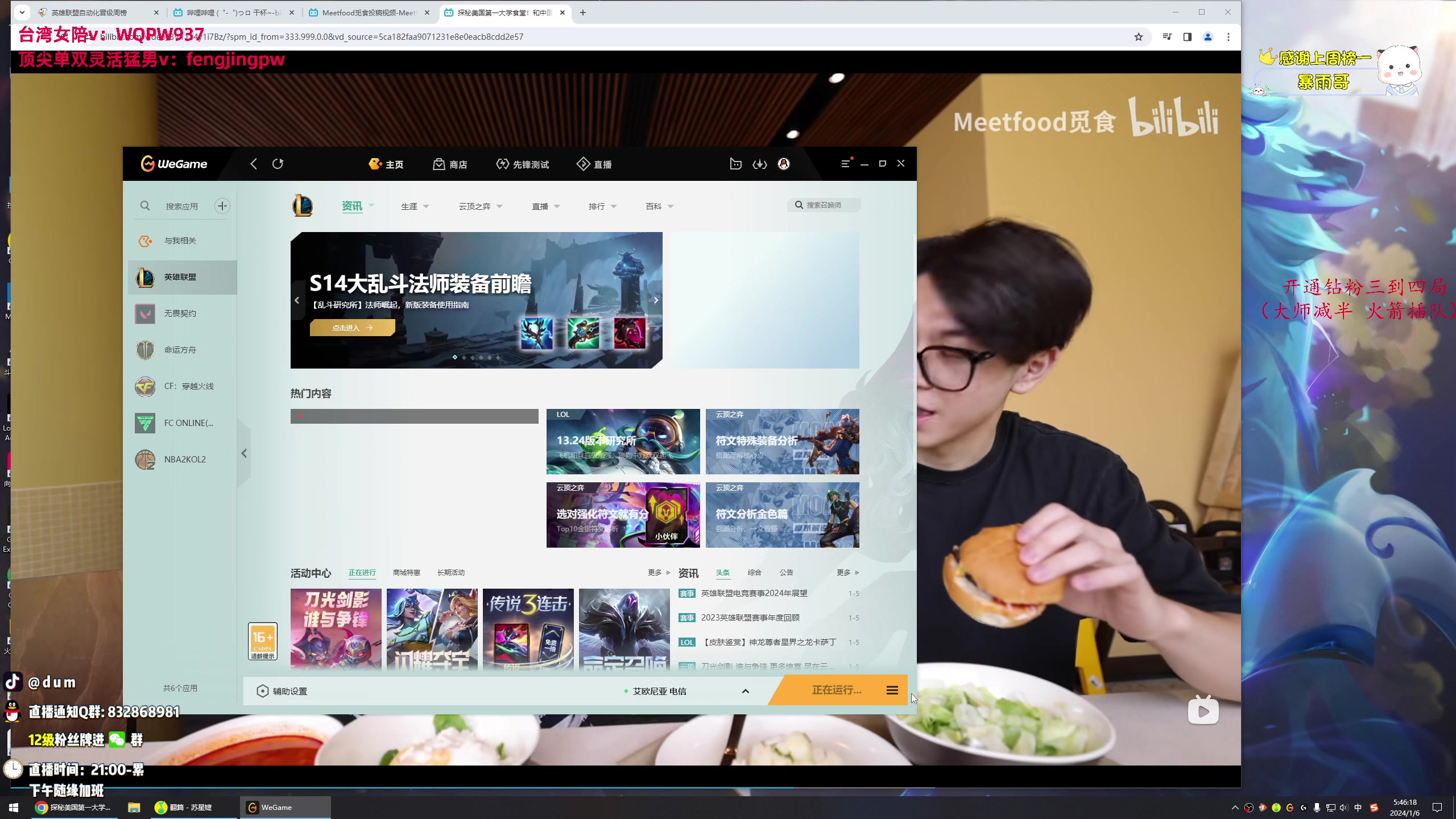Viewport: 1456px width, 819px height.
Task: Open the 符文分析金色篇 card
Action: pos(782,515)
